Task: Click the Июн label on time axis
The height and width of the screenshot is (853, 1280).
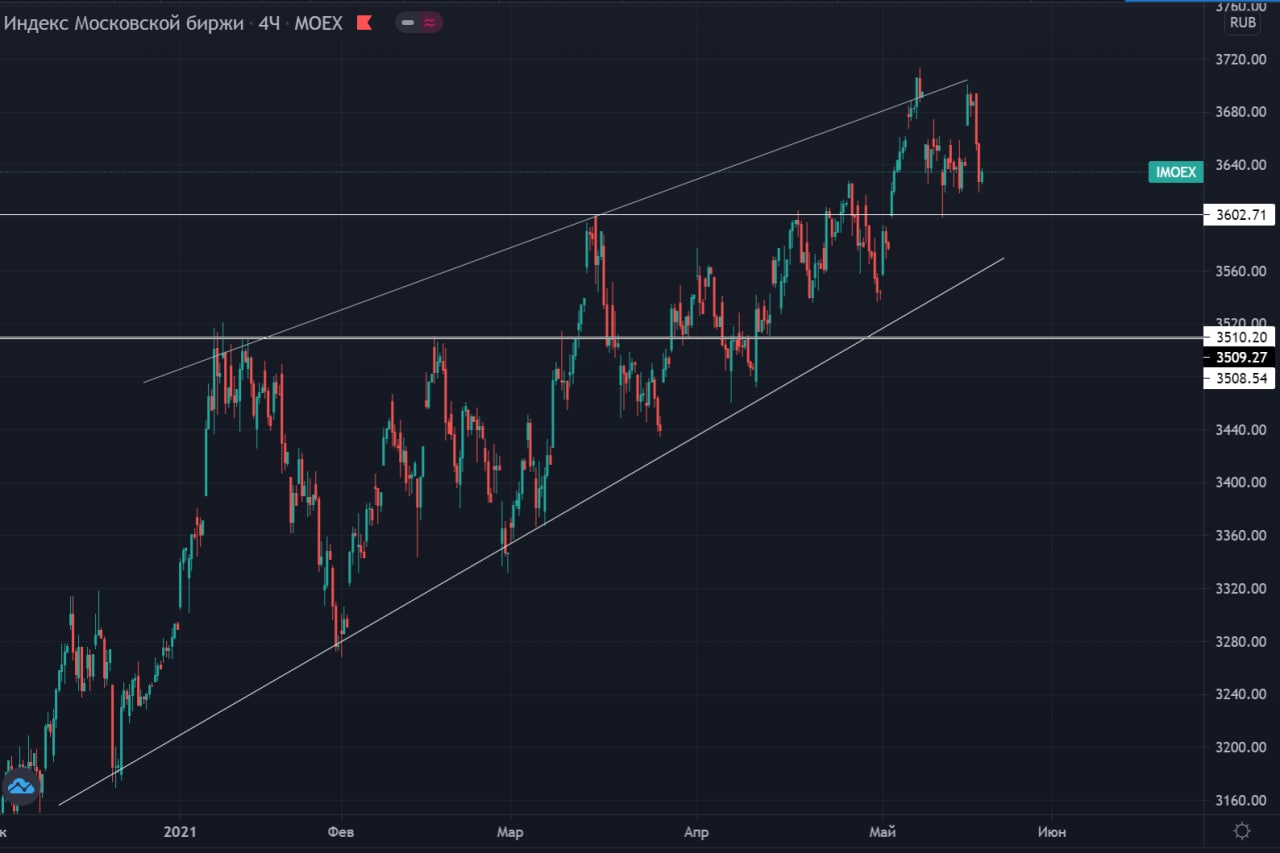Action: click(x=1051, y=832)
